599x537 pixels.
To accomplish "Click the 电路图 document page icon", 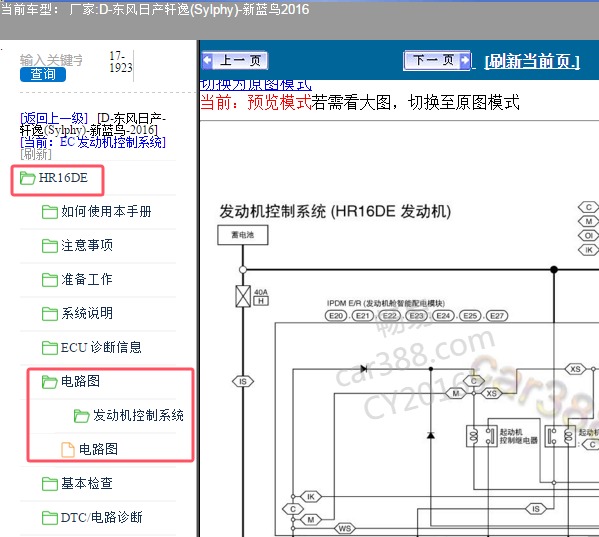I will 68,450.
